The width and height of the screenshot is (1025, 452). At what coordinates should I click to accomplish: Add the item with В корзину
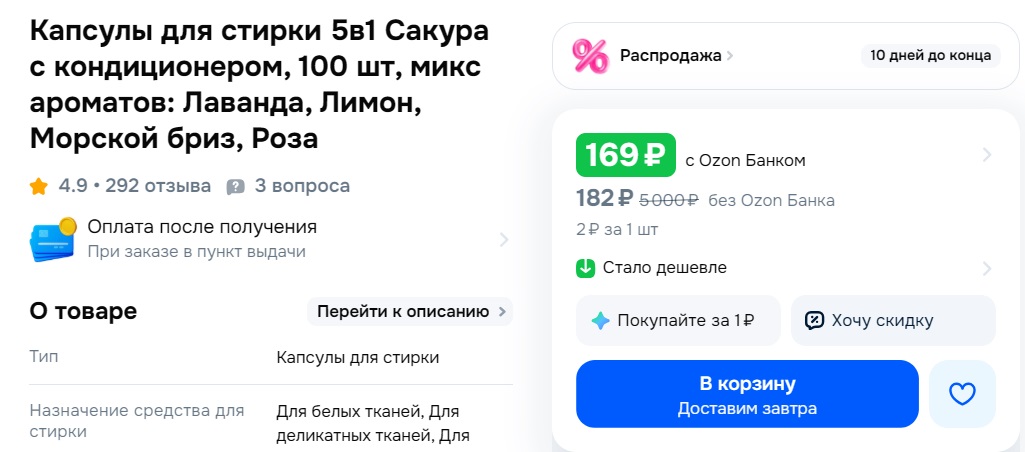pos(747,394)
